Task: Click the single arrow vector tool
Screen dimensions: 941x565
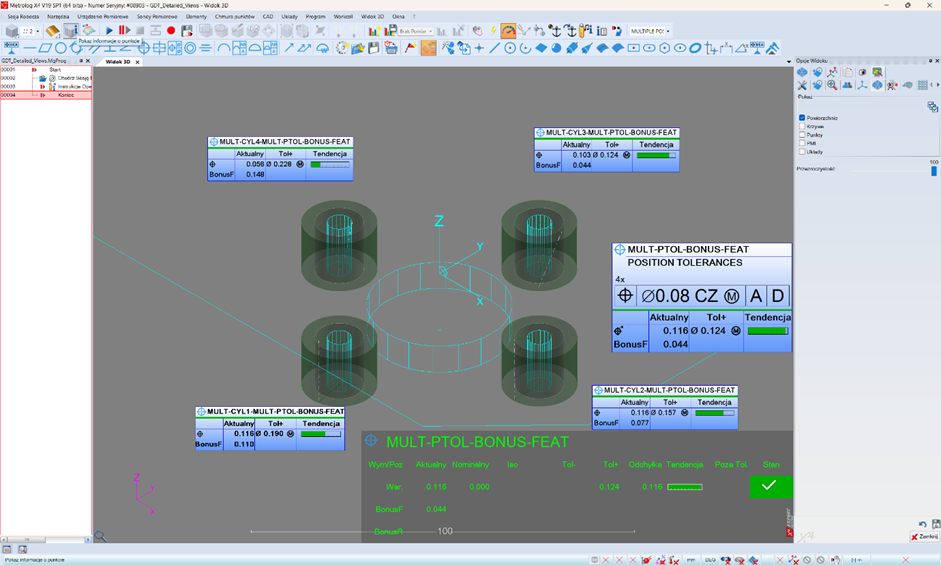Action: pos(289,48)
